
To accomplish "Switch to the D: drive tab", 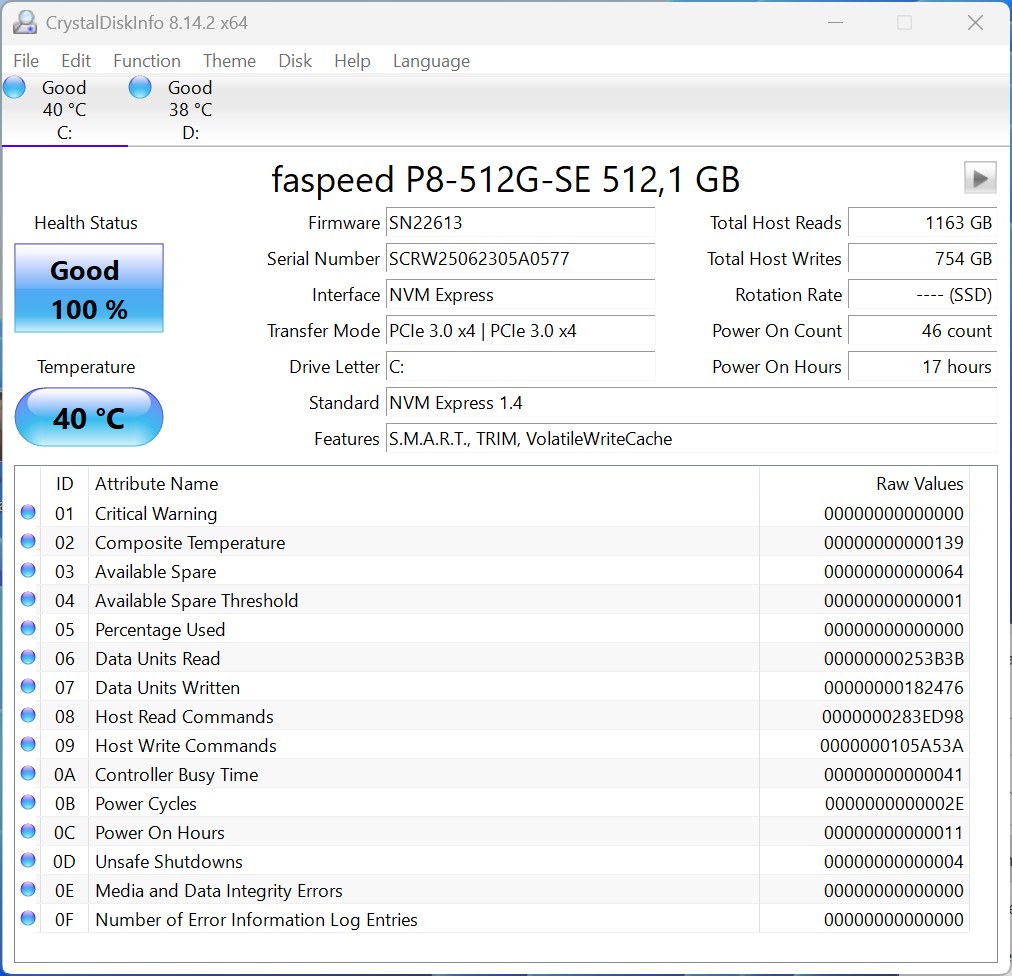I will [189, 110].
